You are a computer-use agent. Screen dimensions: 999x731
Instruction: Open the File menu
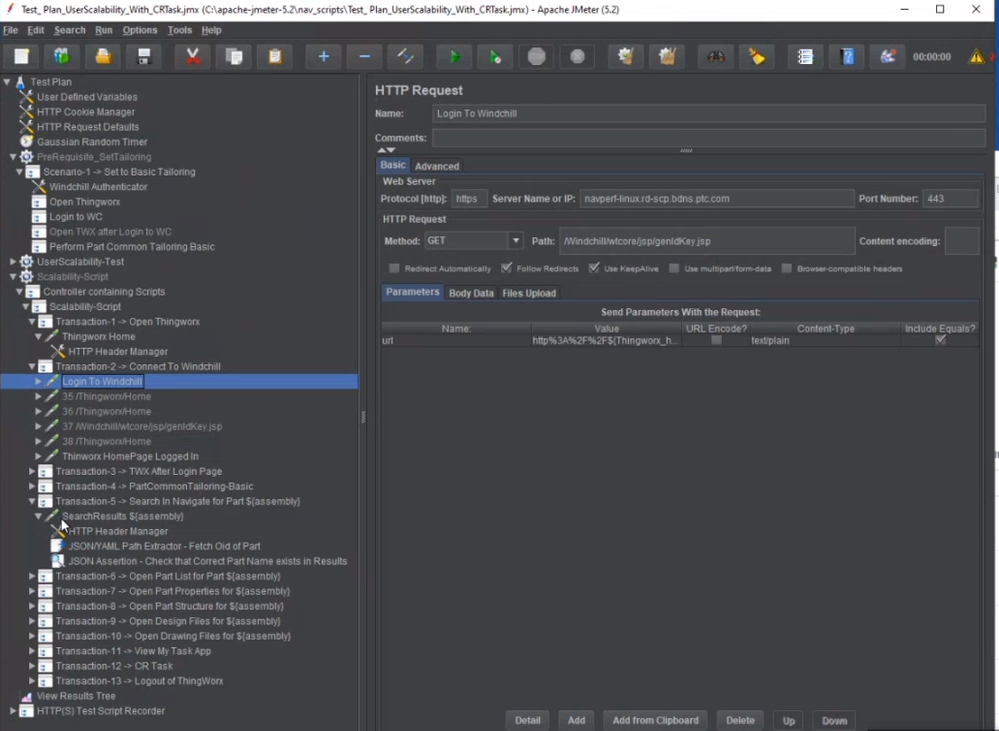pyautogui.click(x=10, y=30)
